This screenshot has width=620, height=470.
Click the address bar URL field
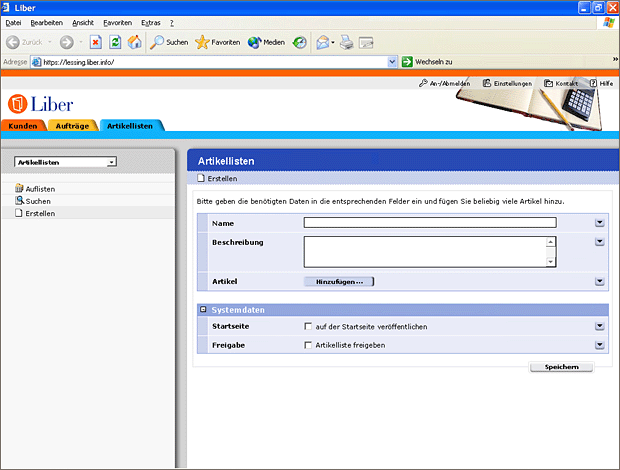tap(214, 62)
